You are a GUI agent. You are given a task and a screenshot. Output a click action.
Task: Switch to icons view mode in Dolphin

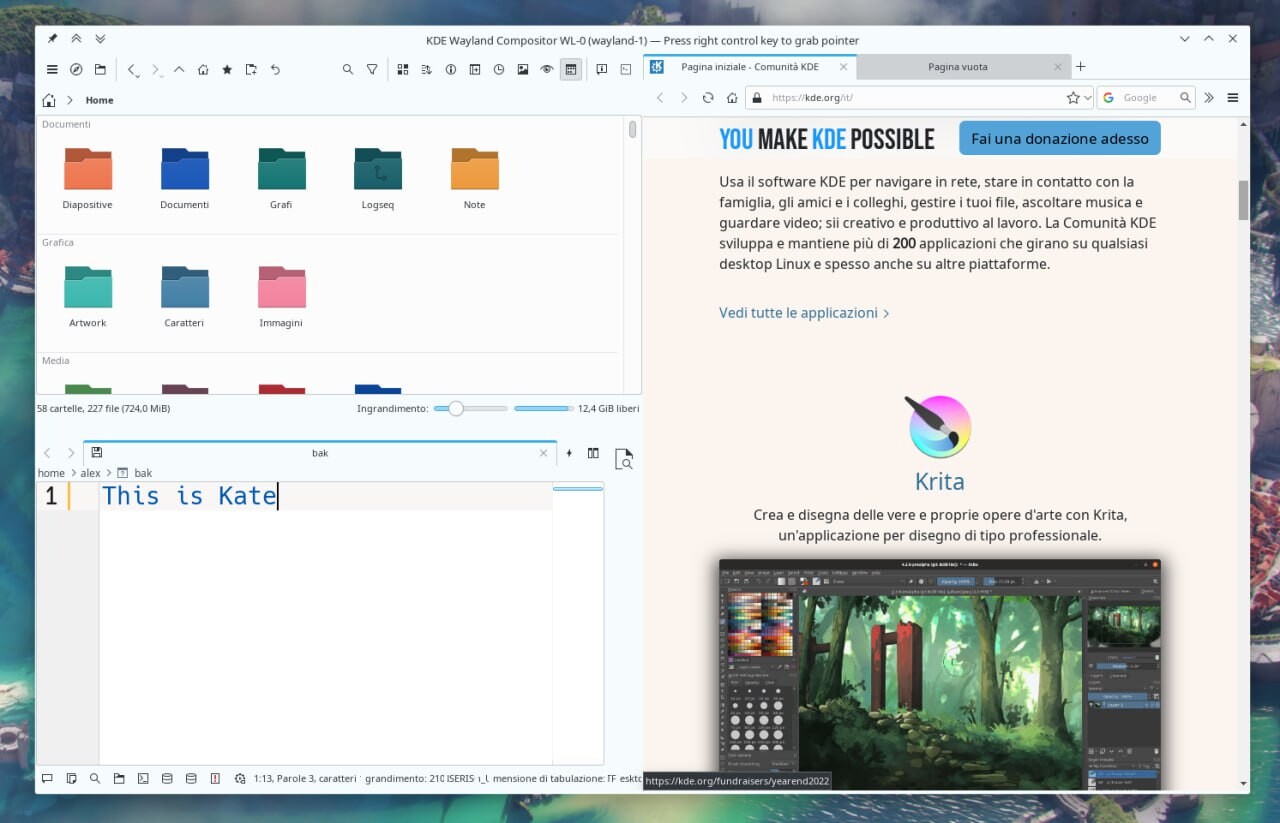coord(403,70)
